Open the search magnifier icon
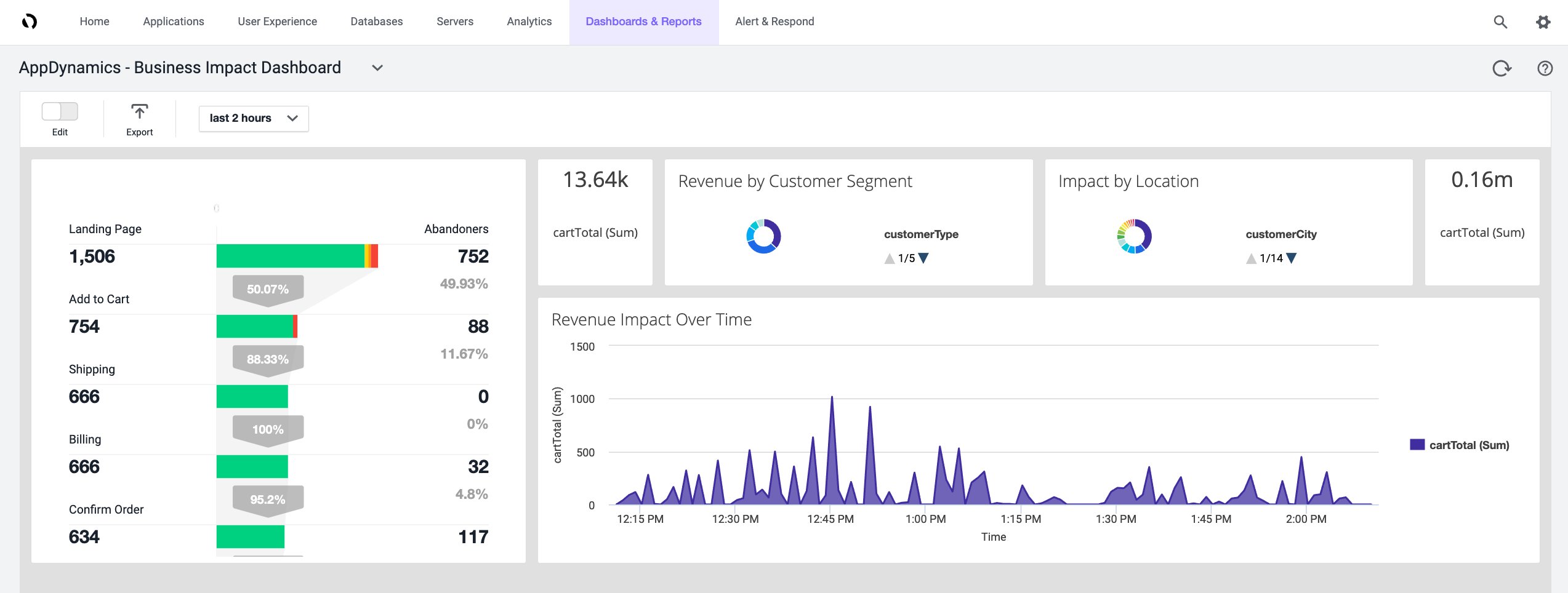The width and height of the screenshot is (1568, 593). (x=1500, y=22)
